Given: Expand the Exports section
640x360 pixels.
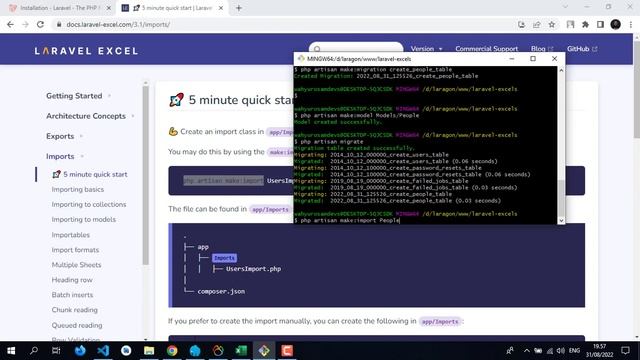Looking at the screenshot, I should (x=64, y=136).
